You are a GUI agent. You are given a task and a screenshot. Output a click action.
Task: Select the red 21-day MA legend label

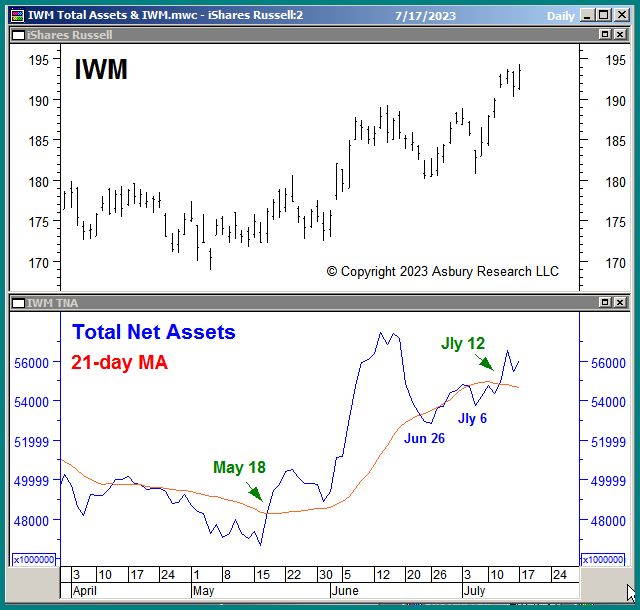click(x=119, y=363)
